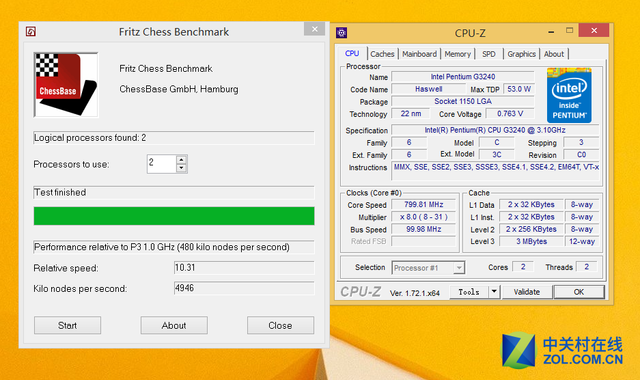This screenshot has height=380, width=640.
Task: Open the About tab in CPU-Z
Action: point(553,54)
